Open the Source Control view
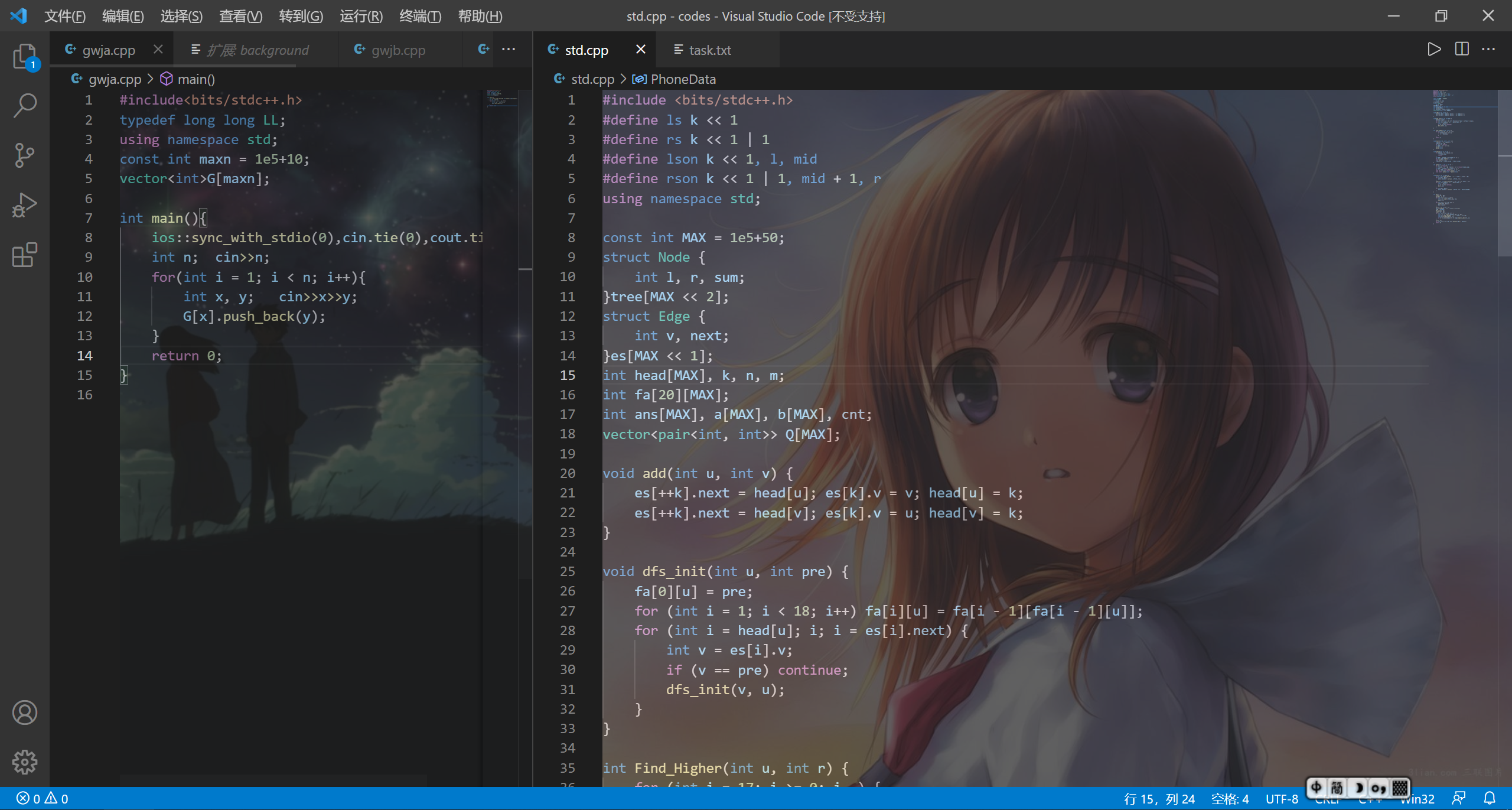Screen dimensions: 1512x810 click(x=25, y=155)
